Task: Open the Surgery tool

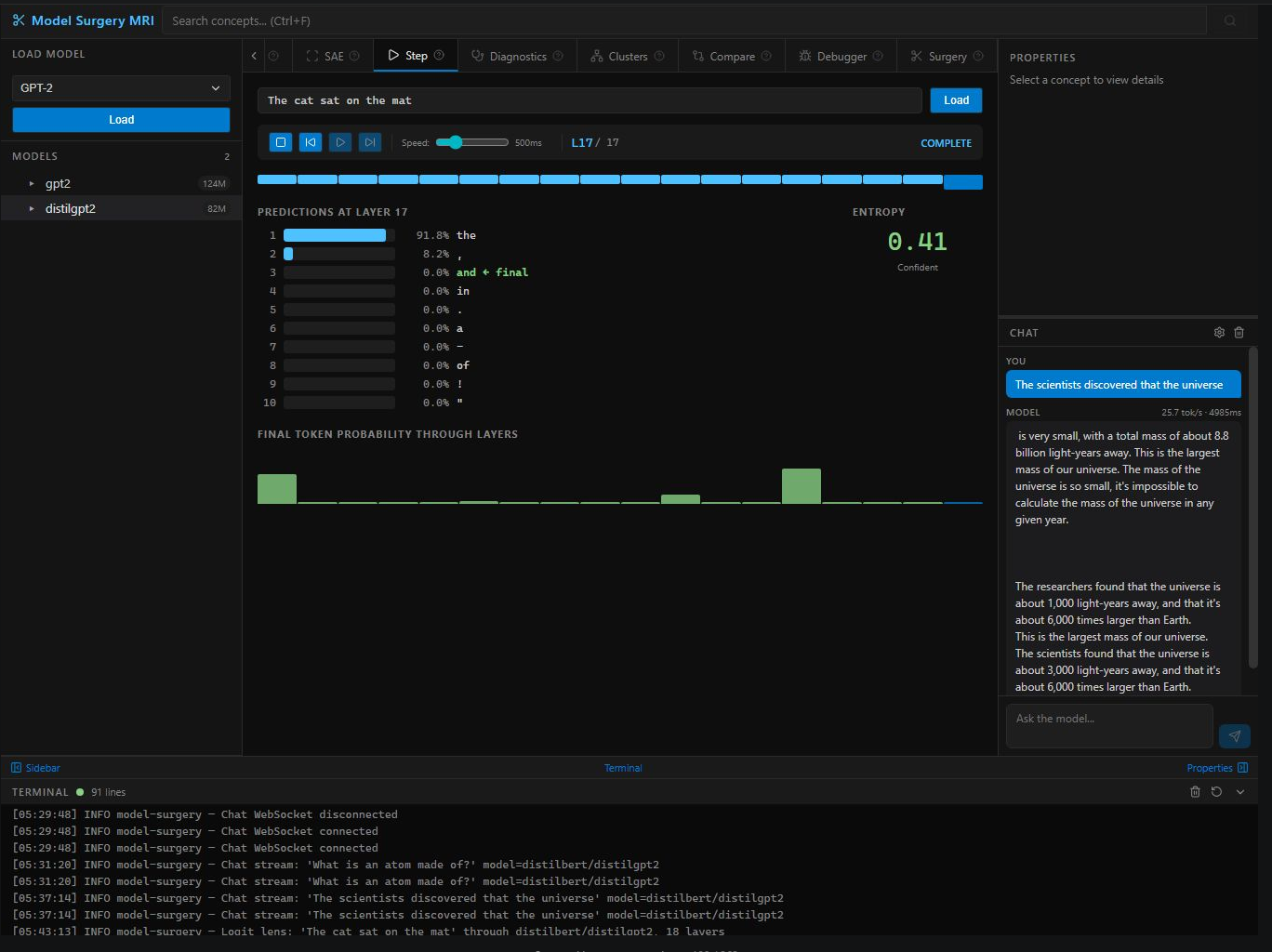Action: point(945,56)
